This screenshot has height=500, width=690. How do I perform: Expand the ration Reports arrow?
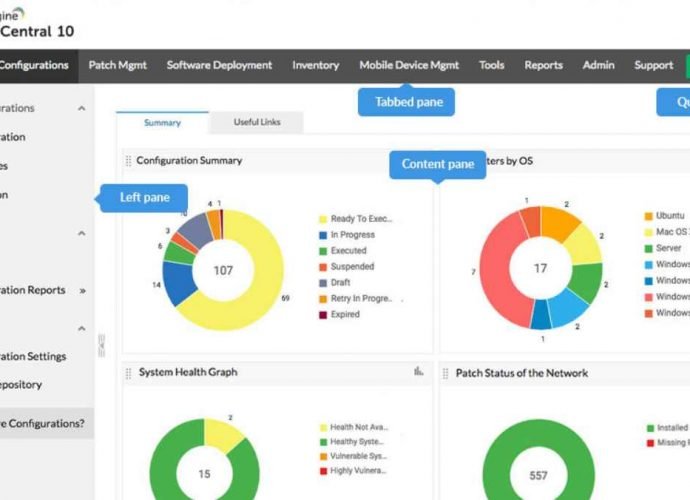(82, 290)
